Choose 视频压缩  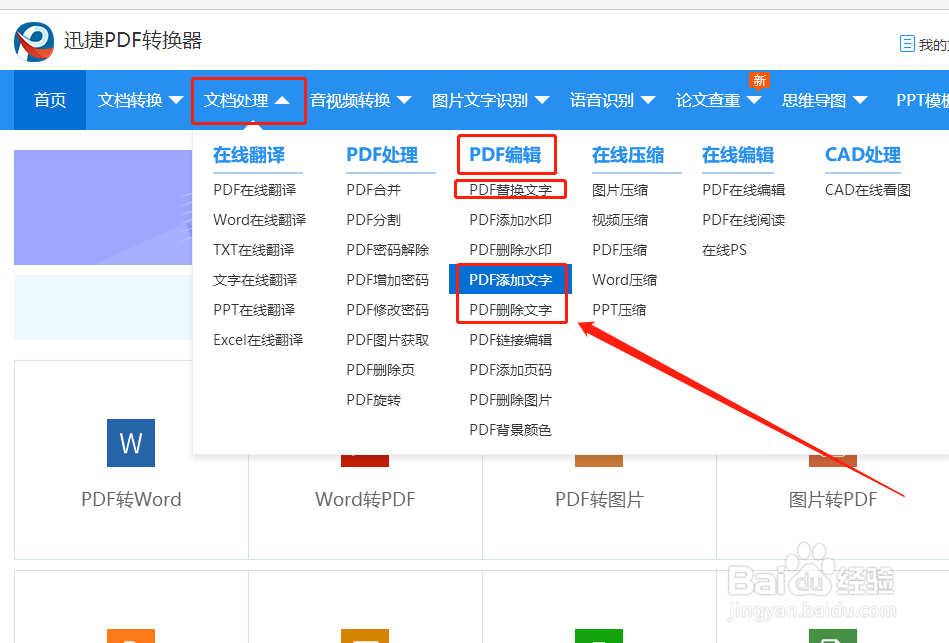point(620,220)
